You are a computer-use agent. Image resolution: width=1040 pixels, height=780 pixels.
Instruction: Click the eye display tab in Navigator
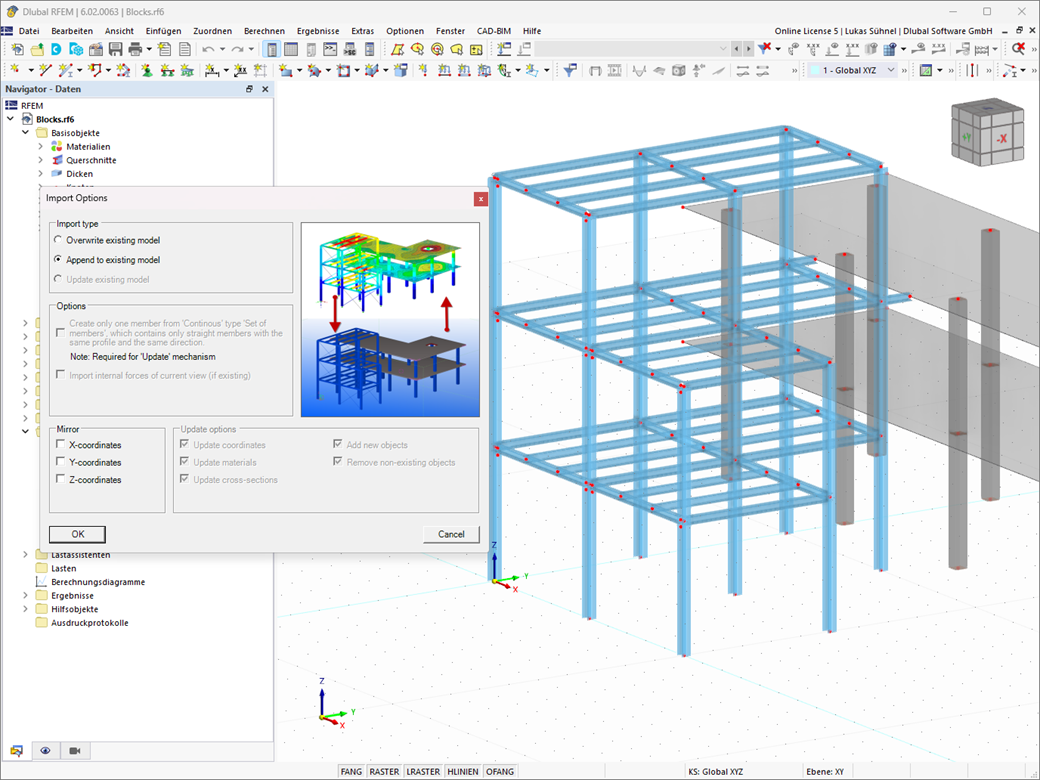click(x=45, y=751)
